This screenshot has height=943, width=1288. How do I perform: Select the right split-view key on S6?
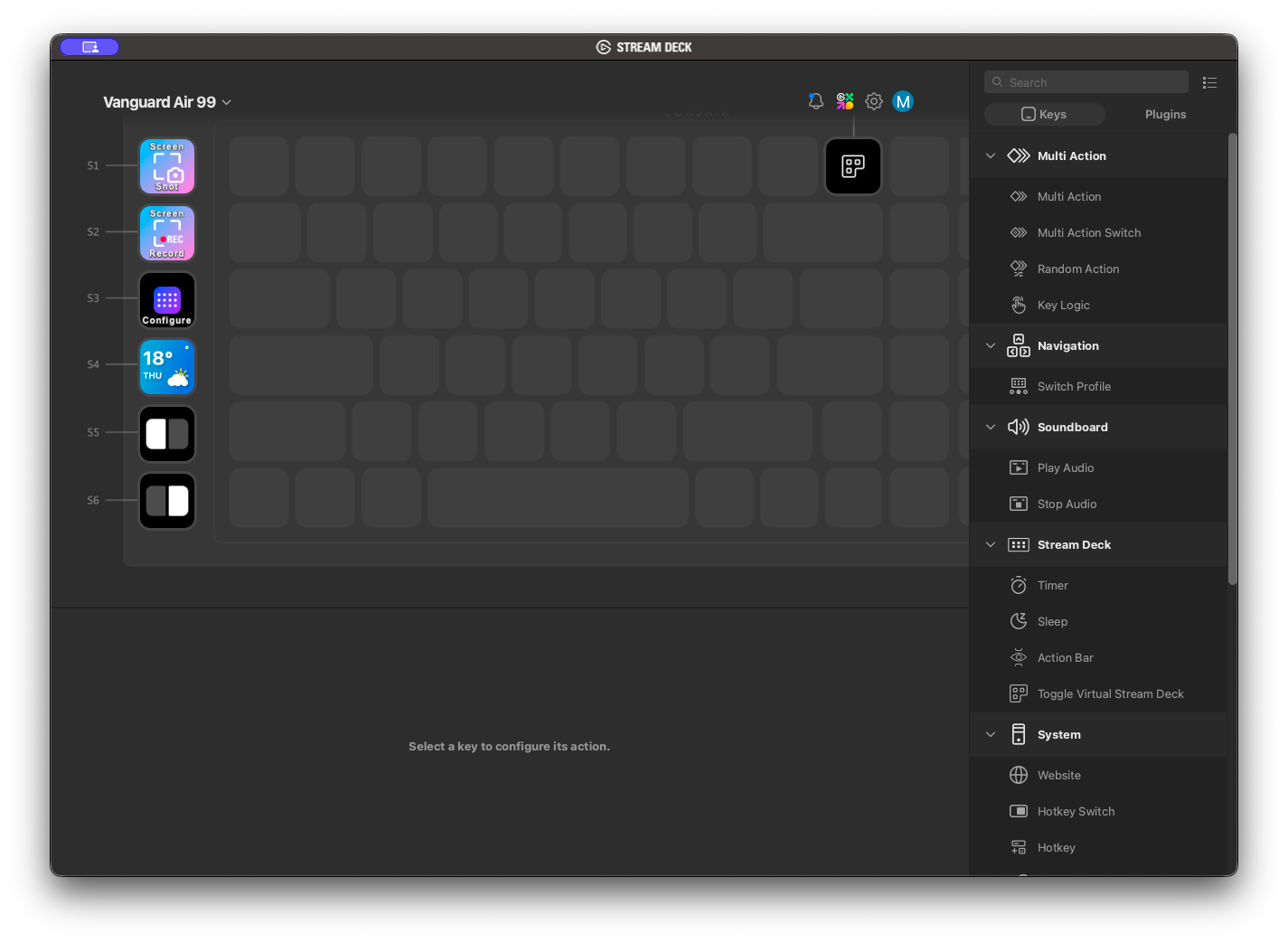pyautogui.click(x=167, y=501)
